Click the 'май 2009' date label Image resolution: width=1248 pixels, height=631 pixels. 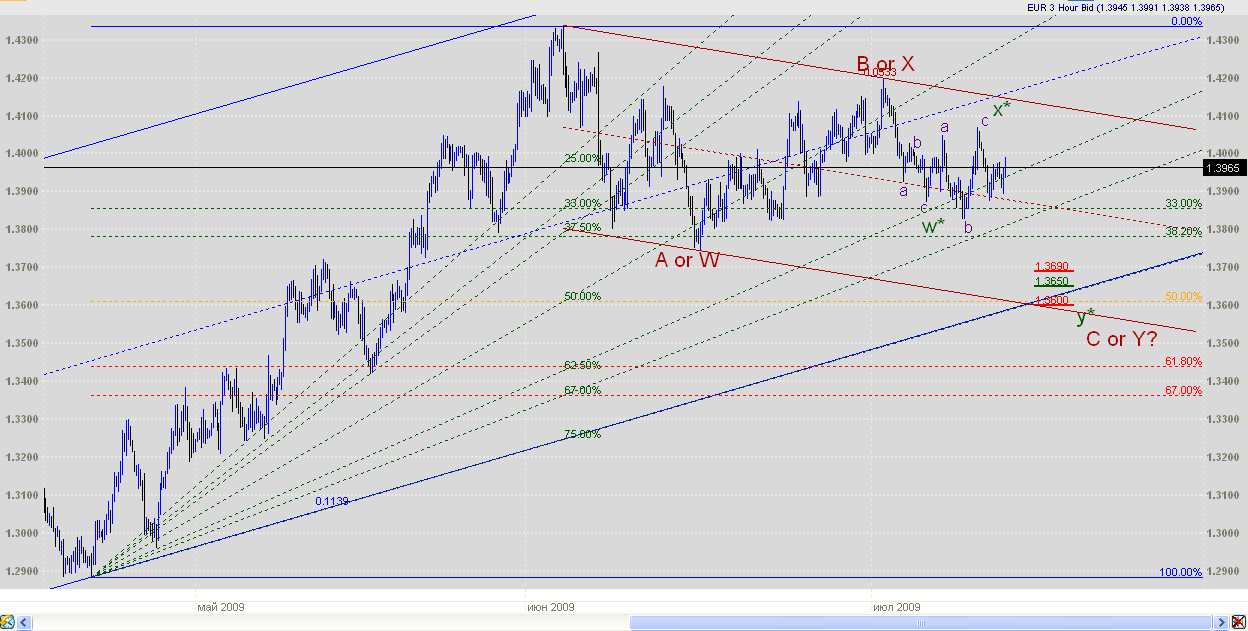pos(221,607)
